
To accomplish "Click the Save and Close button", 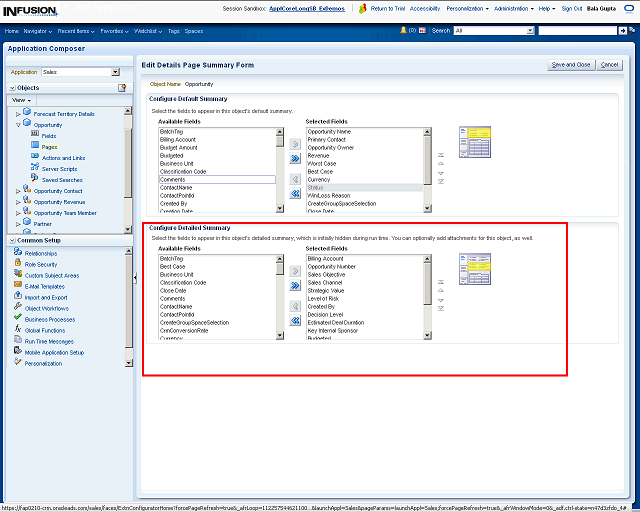I will point(571,64).
